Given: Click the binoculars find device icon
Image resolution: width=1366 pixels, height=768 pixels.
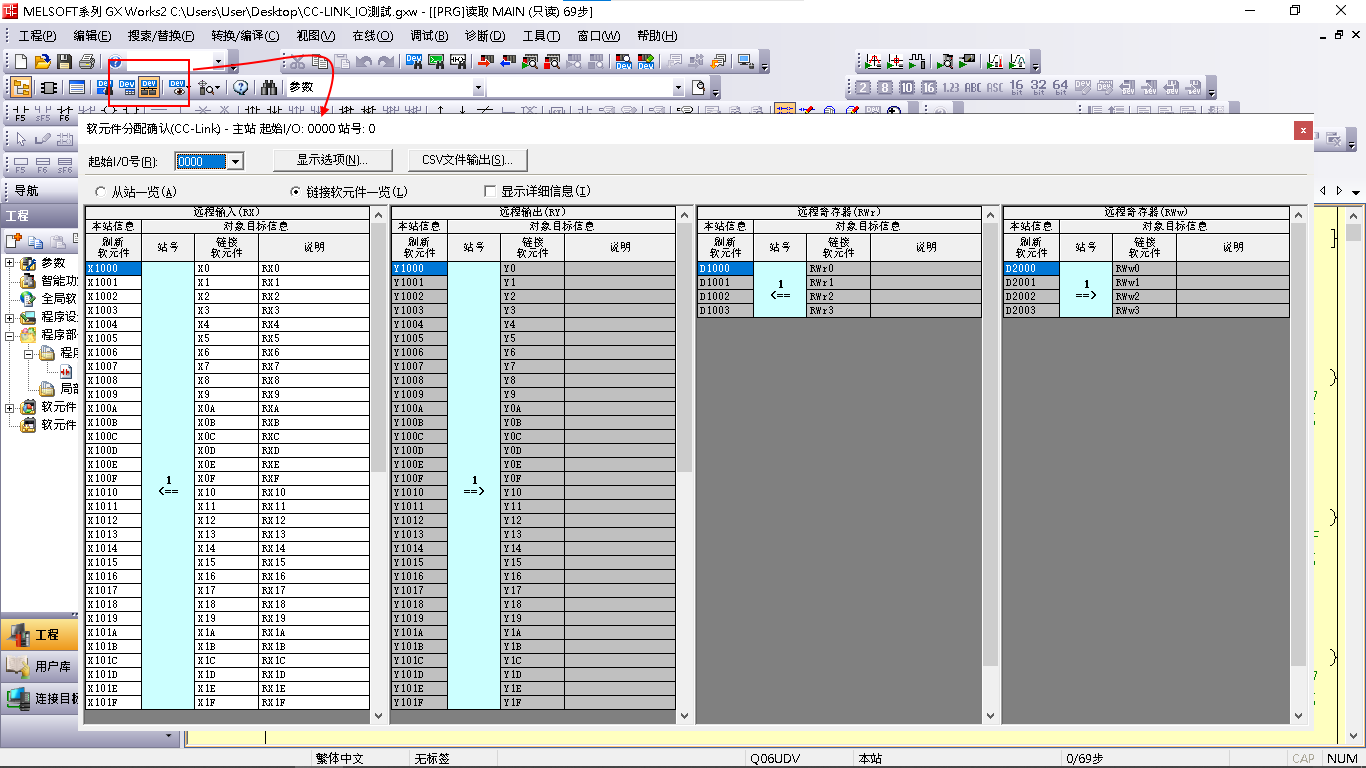Looking at the screenshot, I should click(269, 88).
